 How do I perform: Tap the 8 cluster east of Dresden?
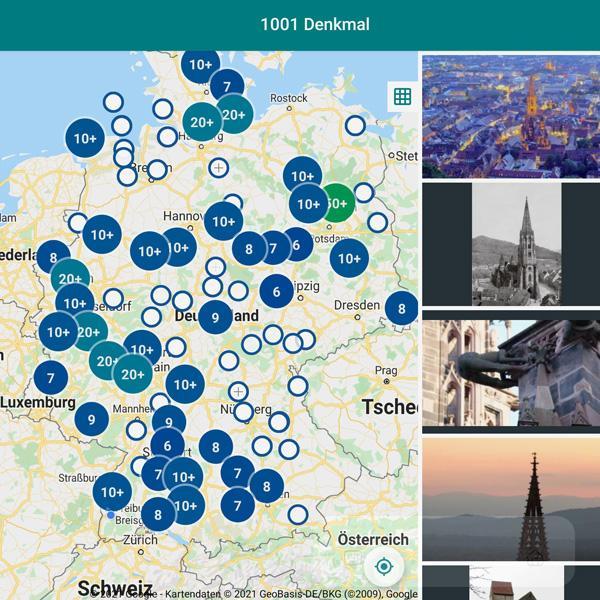401,308
